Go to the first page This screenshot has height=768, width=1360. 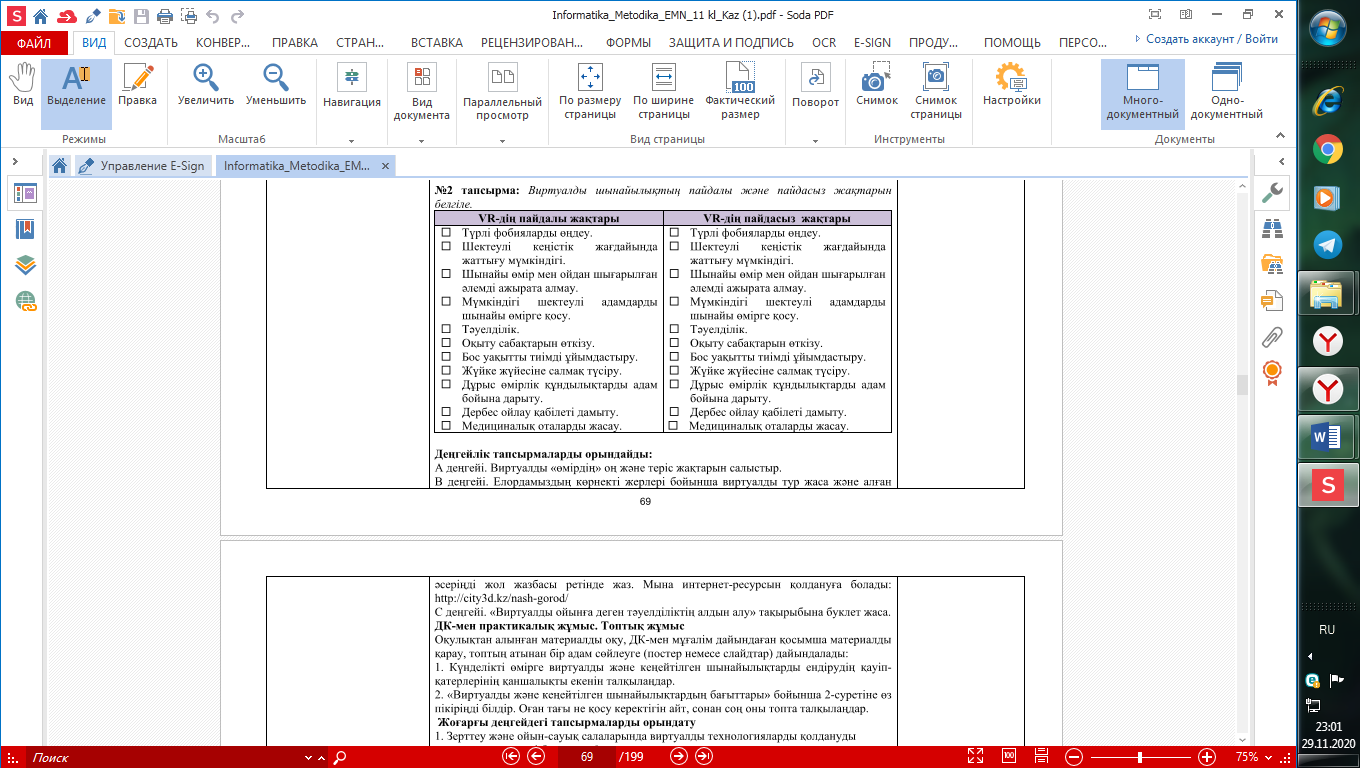point(511,757)
